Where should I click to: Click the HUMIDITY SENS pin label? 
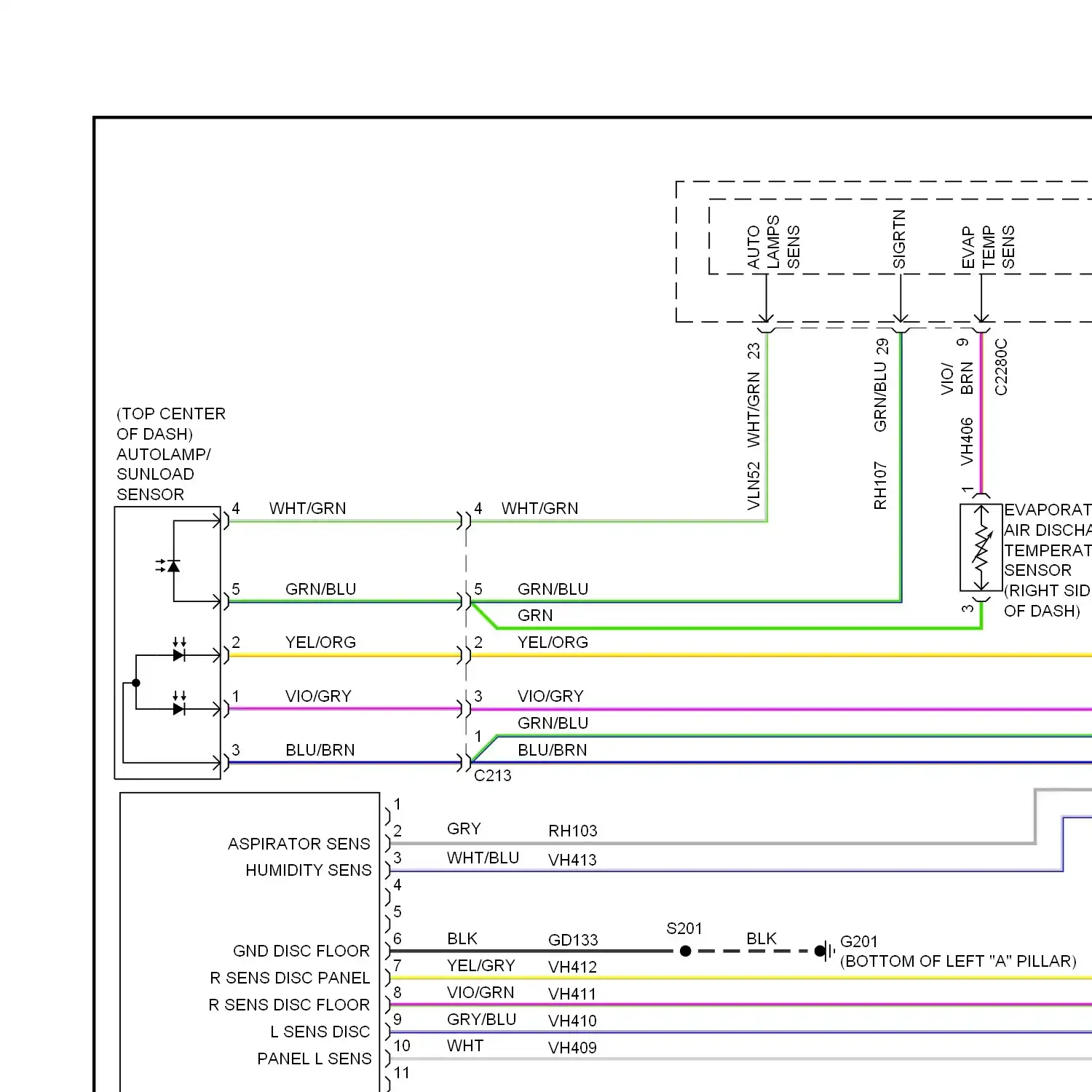click(309, 870)
